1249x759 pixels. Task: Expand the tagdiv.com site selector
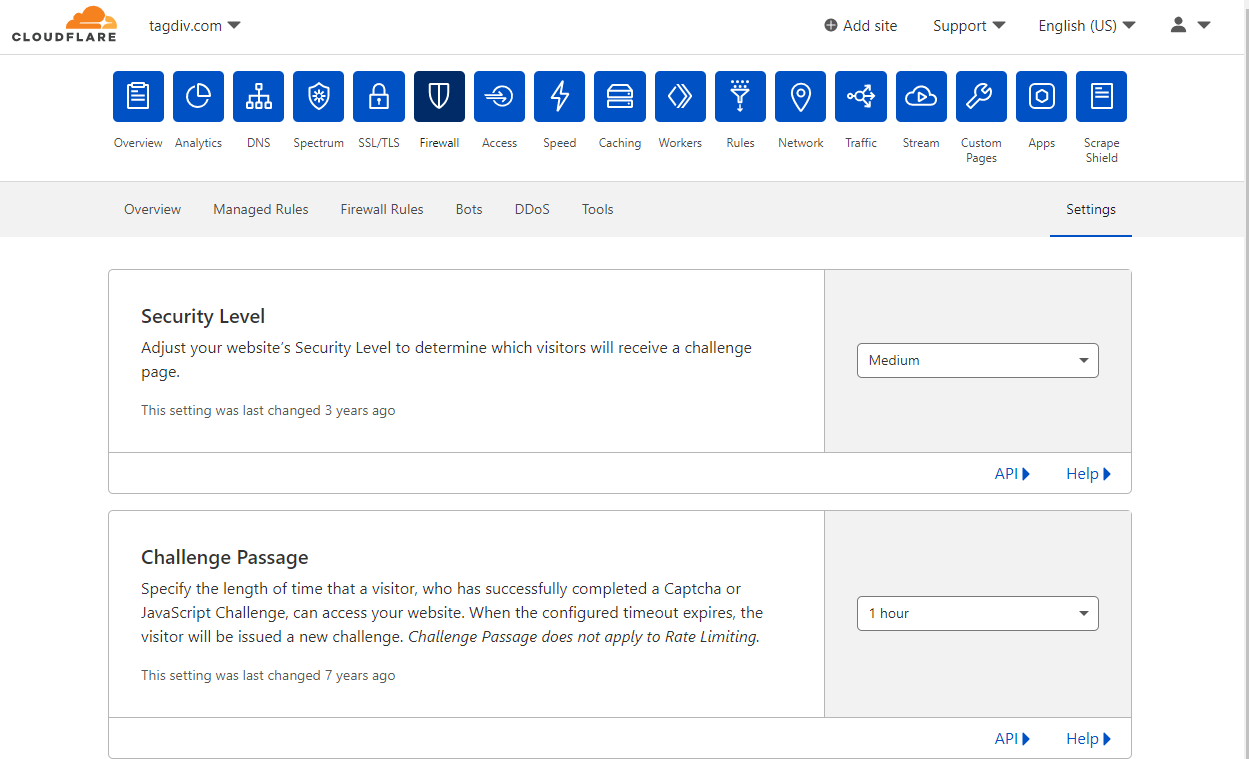click(x=194, y=25)
